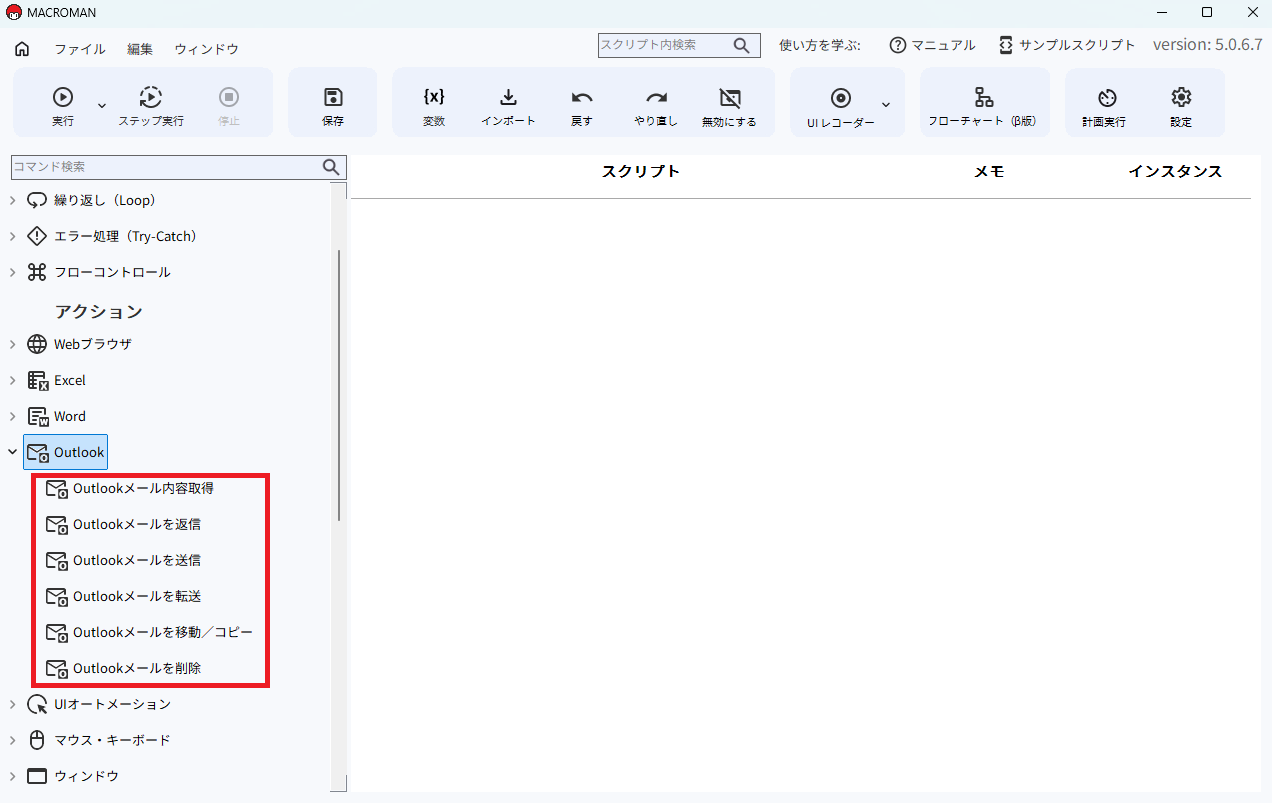Expand the Excel category
This screenshot has height=803, width=1272.
tap(13, 380)
